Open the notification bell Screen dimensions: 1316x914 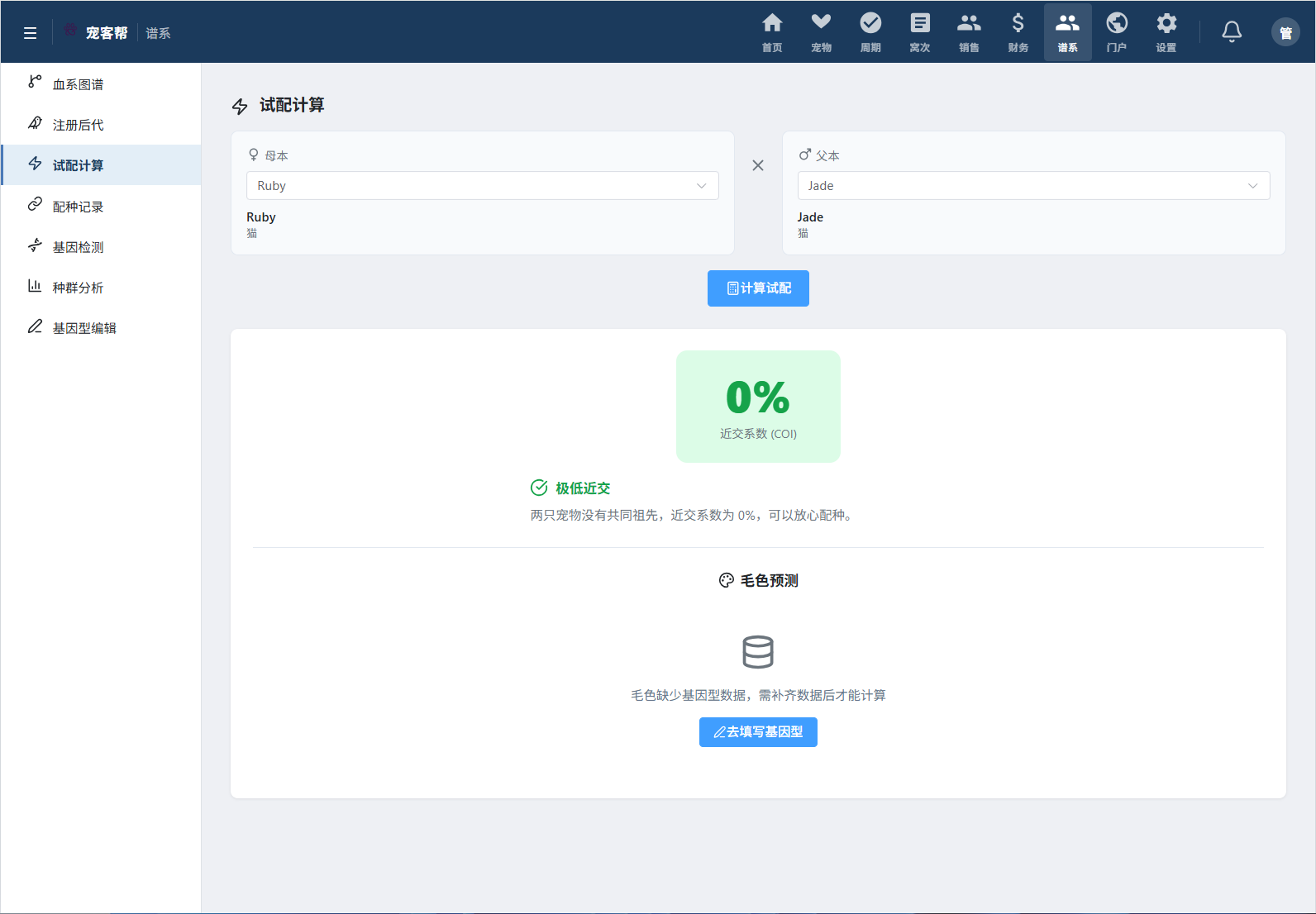1232,32
